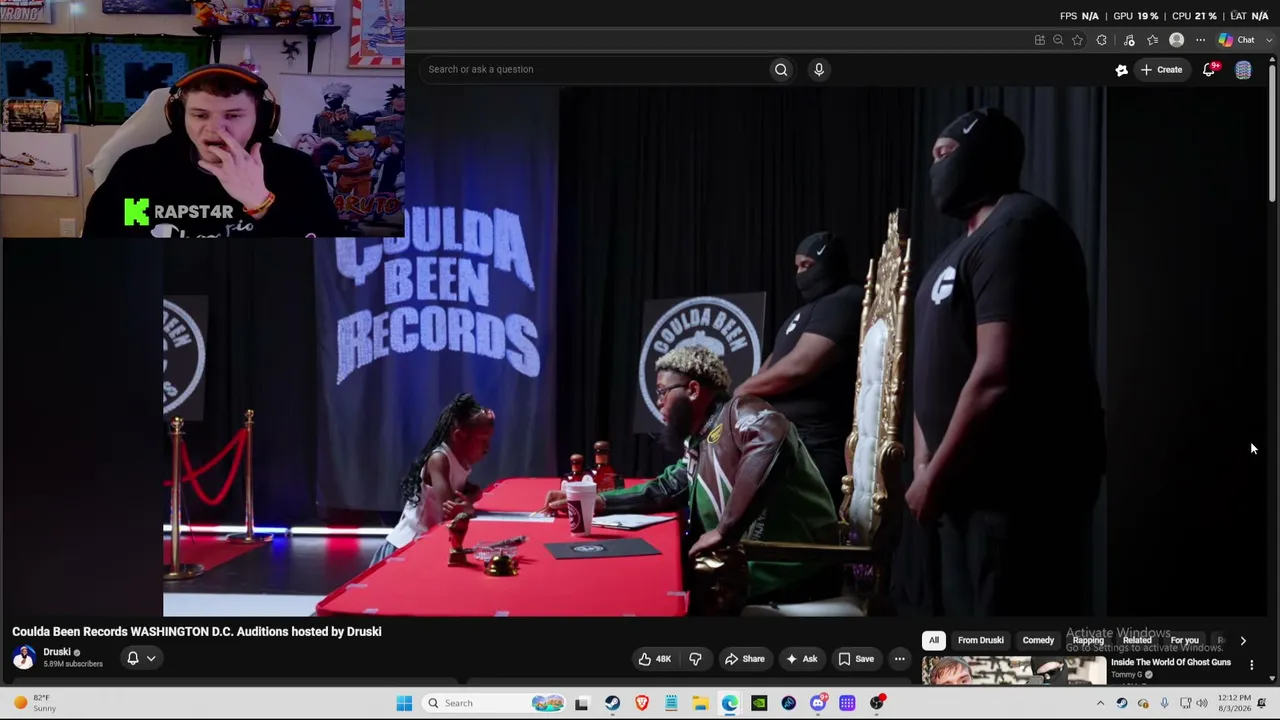
Task: Open options menu for Ghost Guns video
Action: [1251, 664]
